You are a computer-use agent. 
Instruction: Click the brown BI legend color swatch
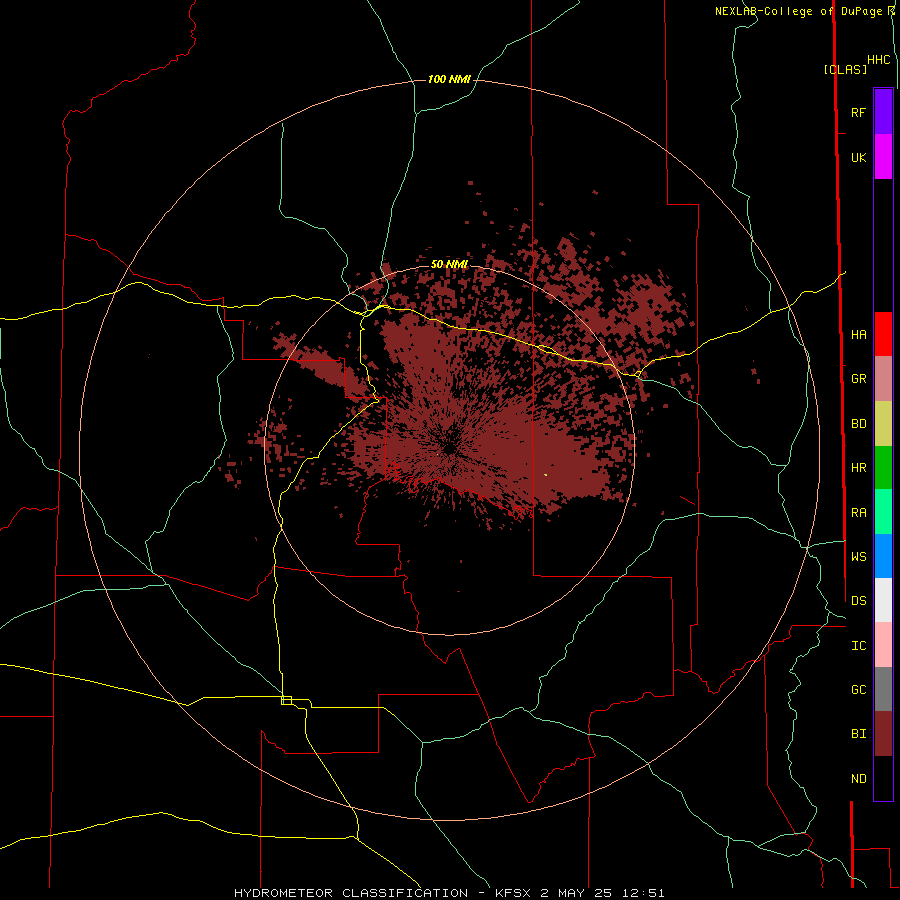[883, 734]
